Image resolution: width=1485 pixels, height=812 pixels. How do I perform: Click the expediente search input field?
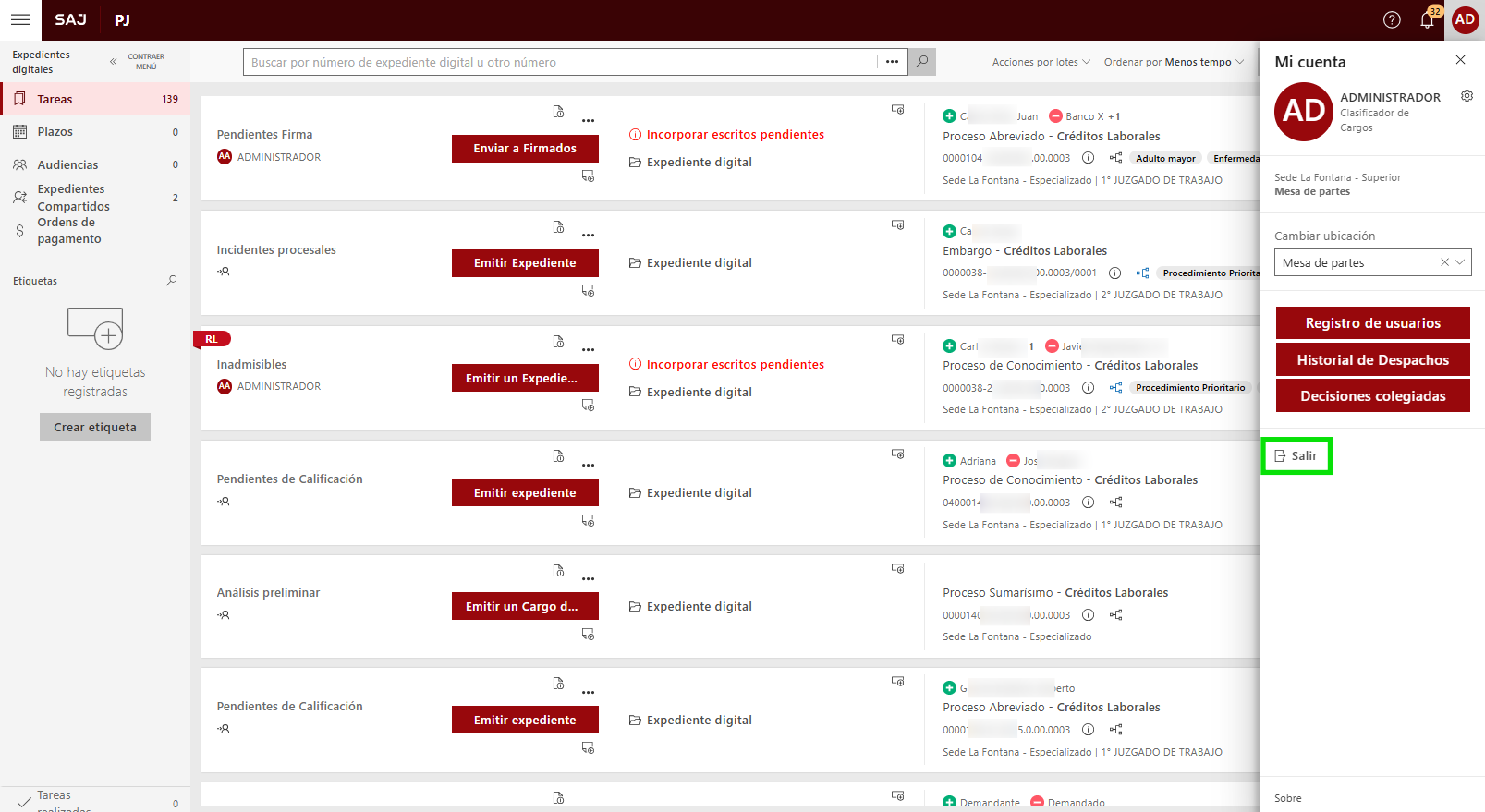coord(560,62)
